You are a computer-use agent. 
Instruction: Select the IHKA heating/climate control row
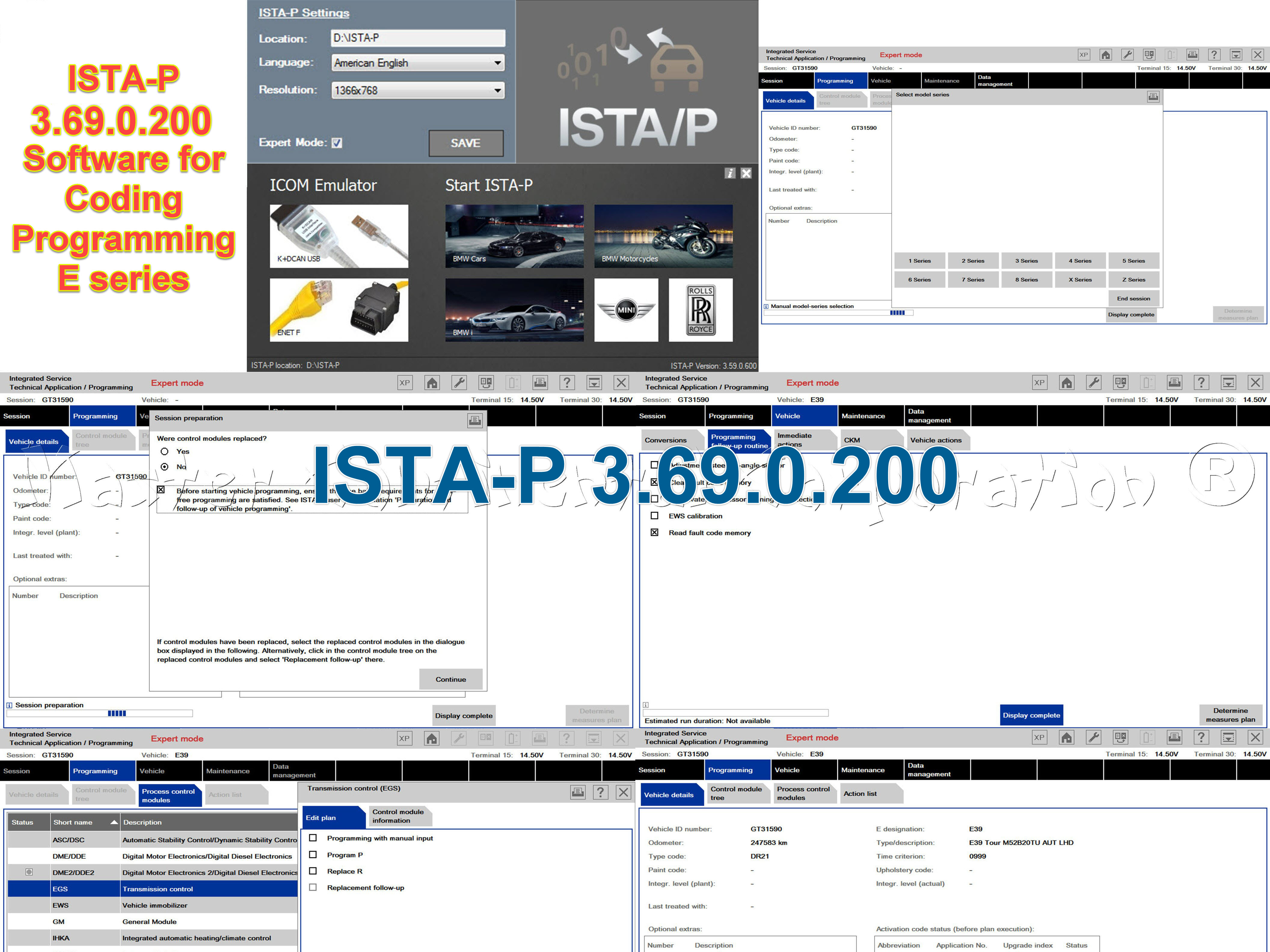153,938
